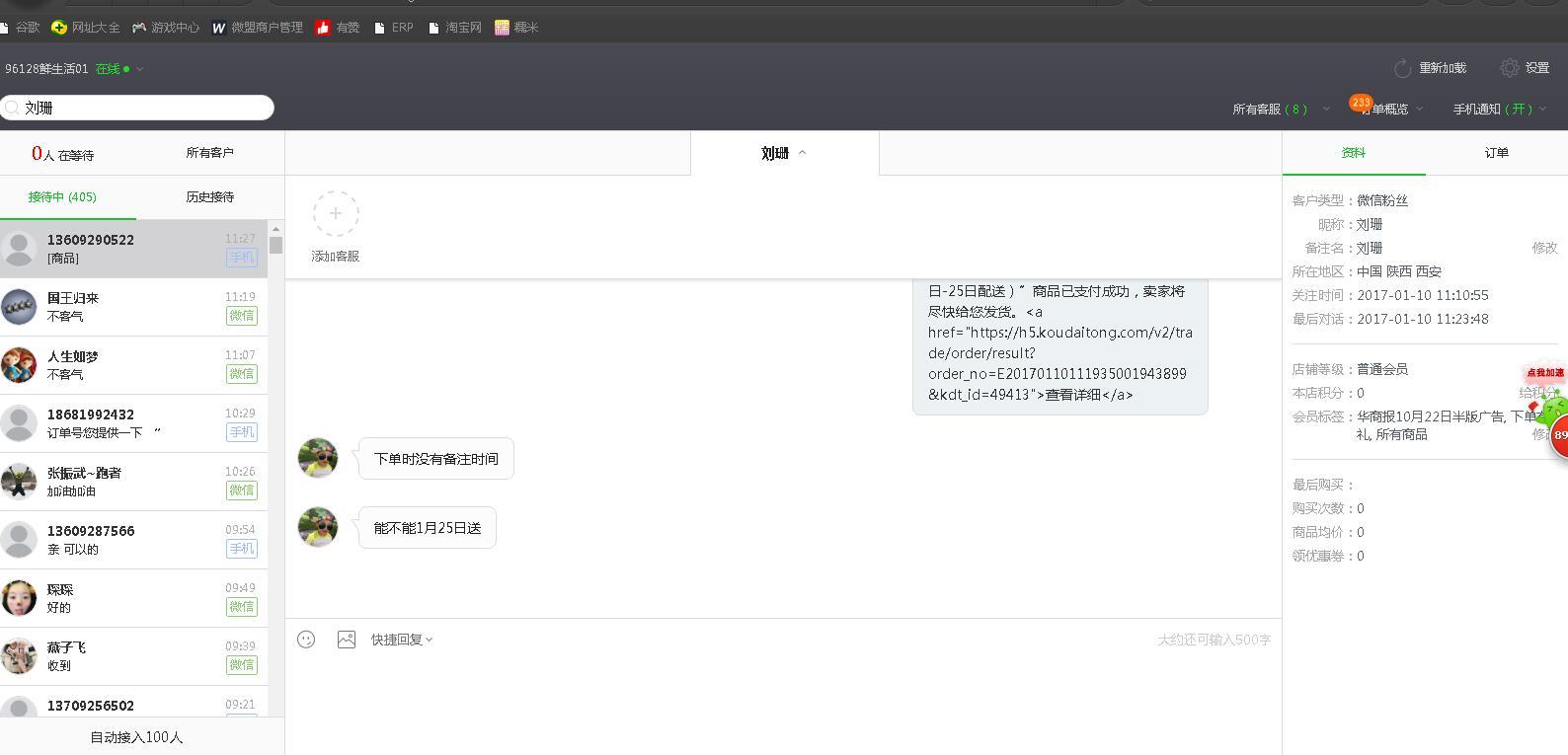The width and height of the screenshot is (1568, 755).
Task: Open 网址大全 bookmark
Action: (86, 28)
